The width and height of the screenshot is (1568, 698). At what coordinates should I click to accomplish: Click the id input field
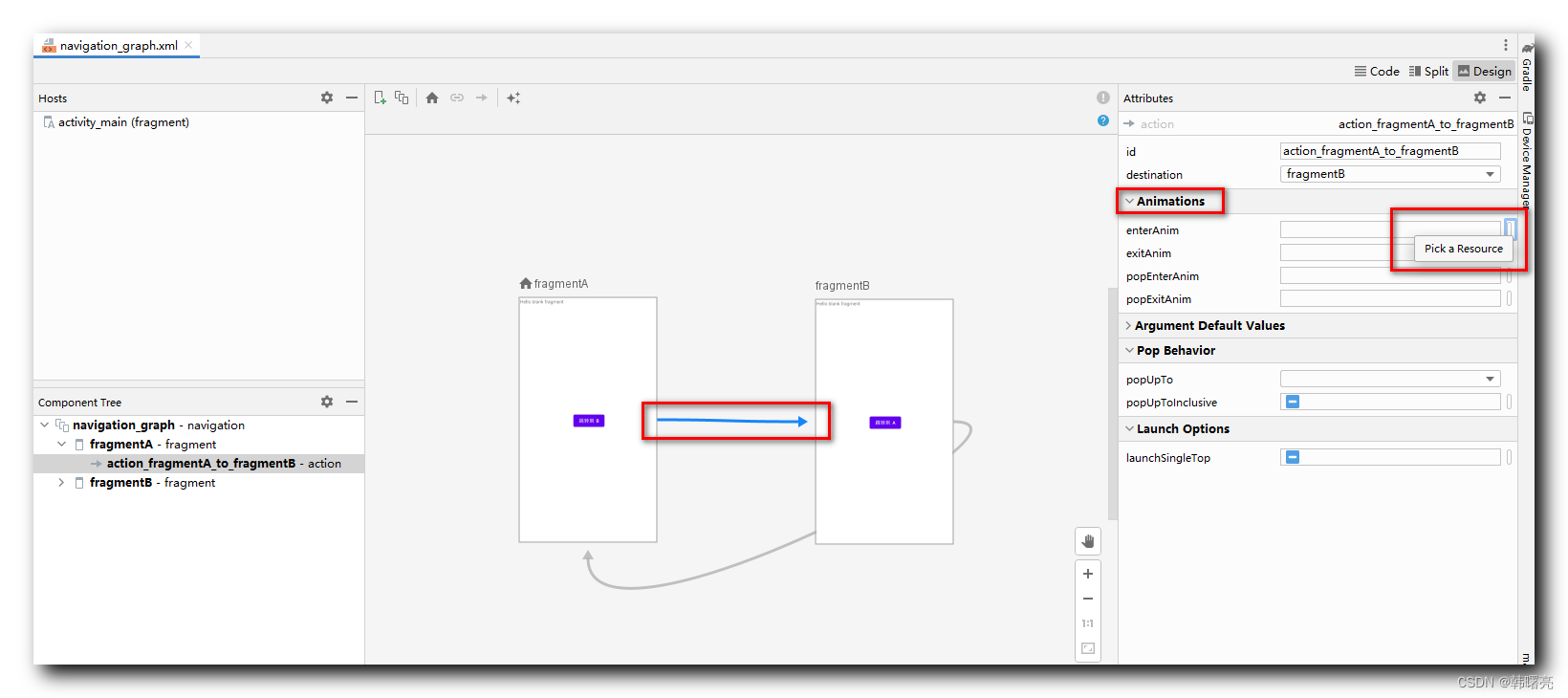coord(1390,151)
